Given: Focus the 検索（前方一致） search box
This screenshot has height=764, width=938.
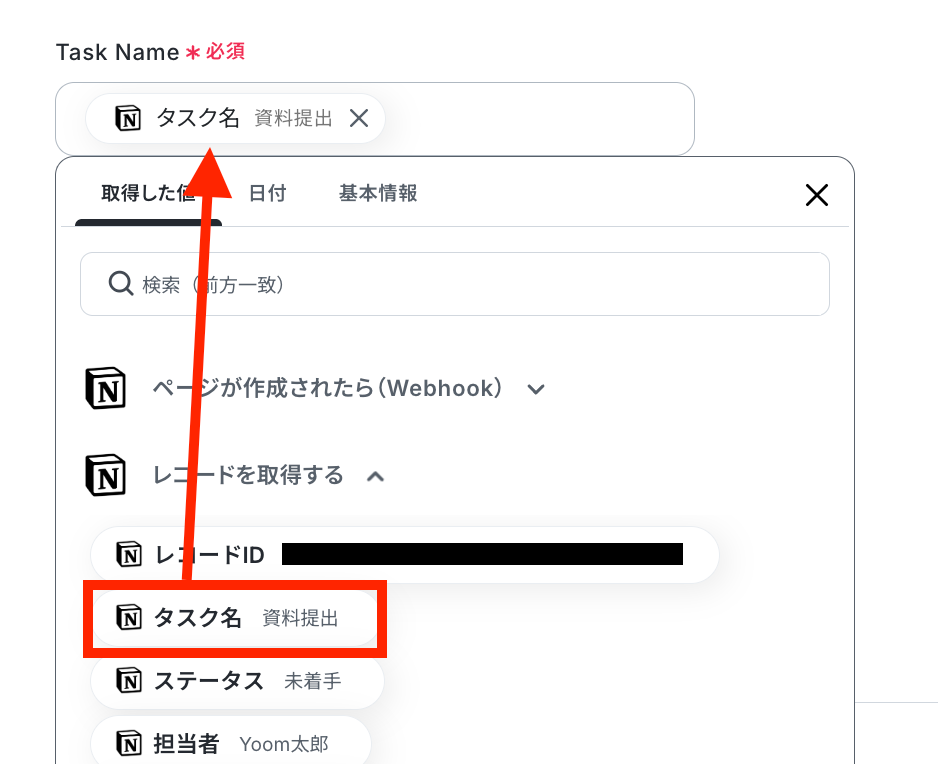Looking at the screenshot, I should coord(455,284).
